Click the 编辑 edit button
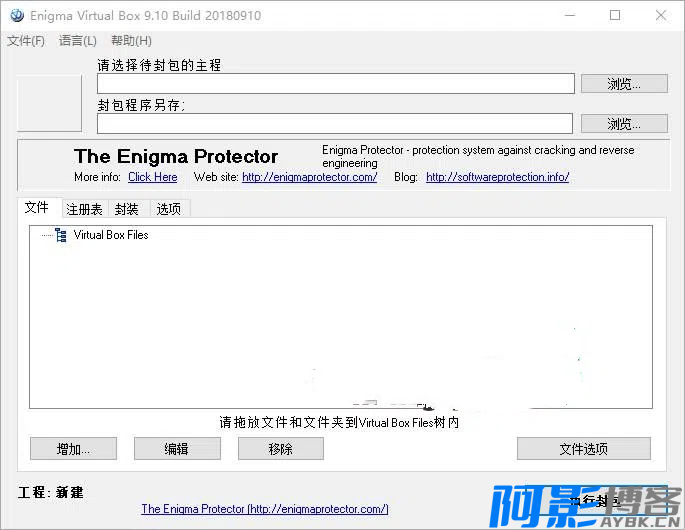The height and width of the screenshot is (530, 685). [177, 449]
